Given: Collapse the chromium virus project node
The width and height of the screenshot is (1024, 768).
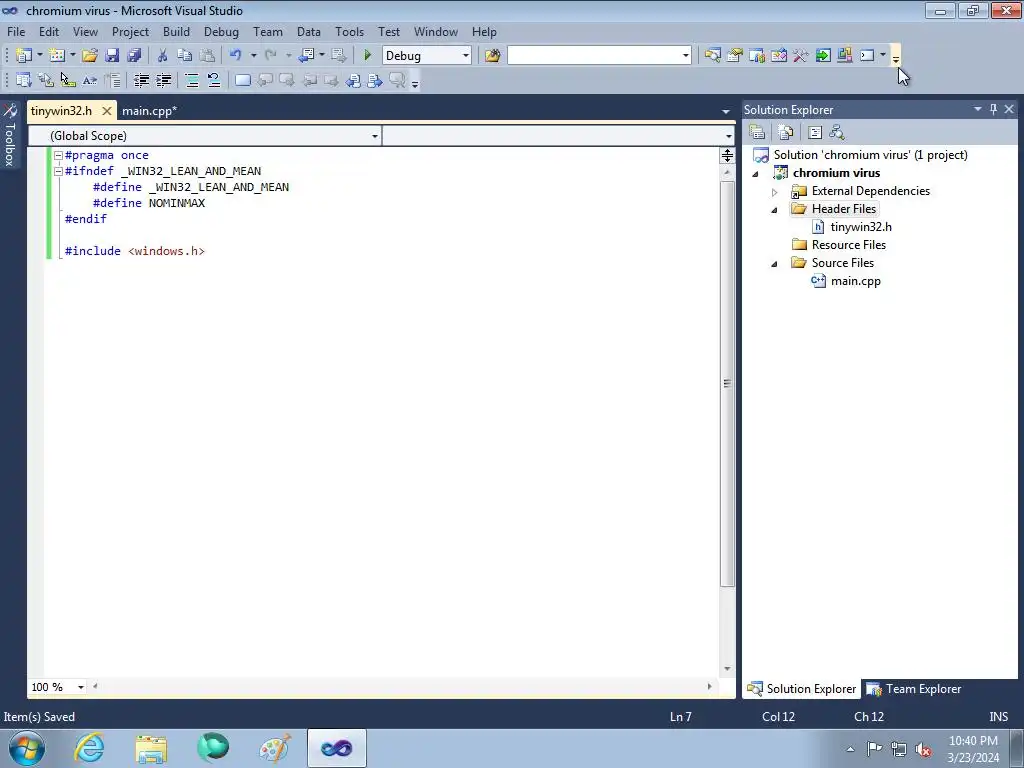Looking at the screenshot, I should pos(756,174).
